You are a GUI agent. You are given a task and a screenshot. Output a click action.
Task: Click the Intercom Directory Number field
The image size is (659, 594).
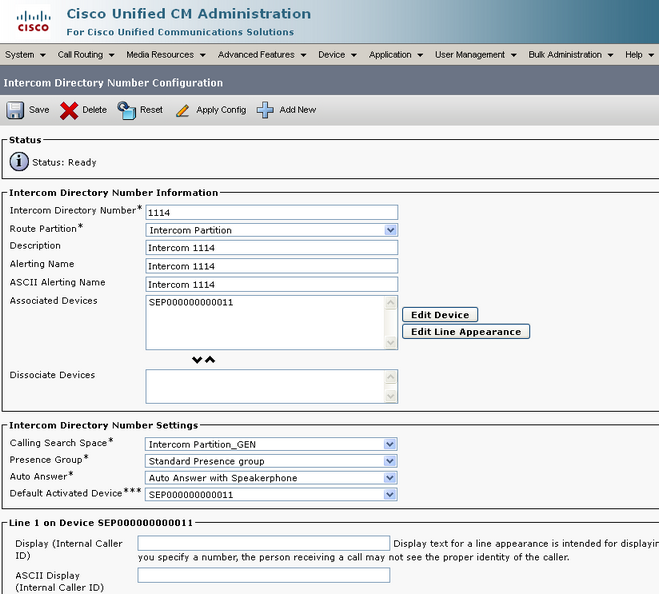click(x=272, y=212)
